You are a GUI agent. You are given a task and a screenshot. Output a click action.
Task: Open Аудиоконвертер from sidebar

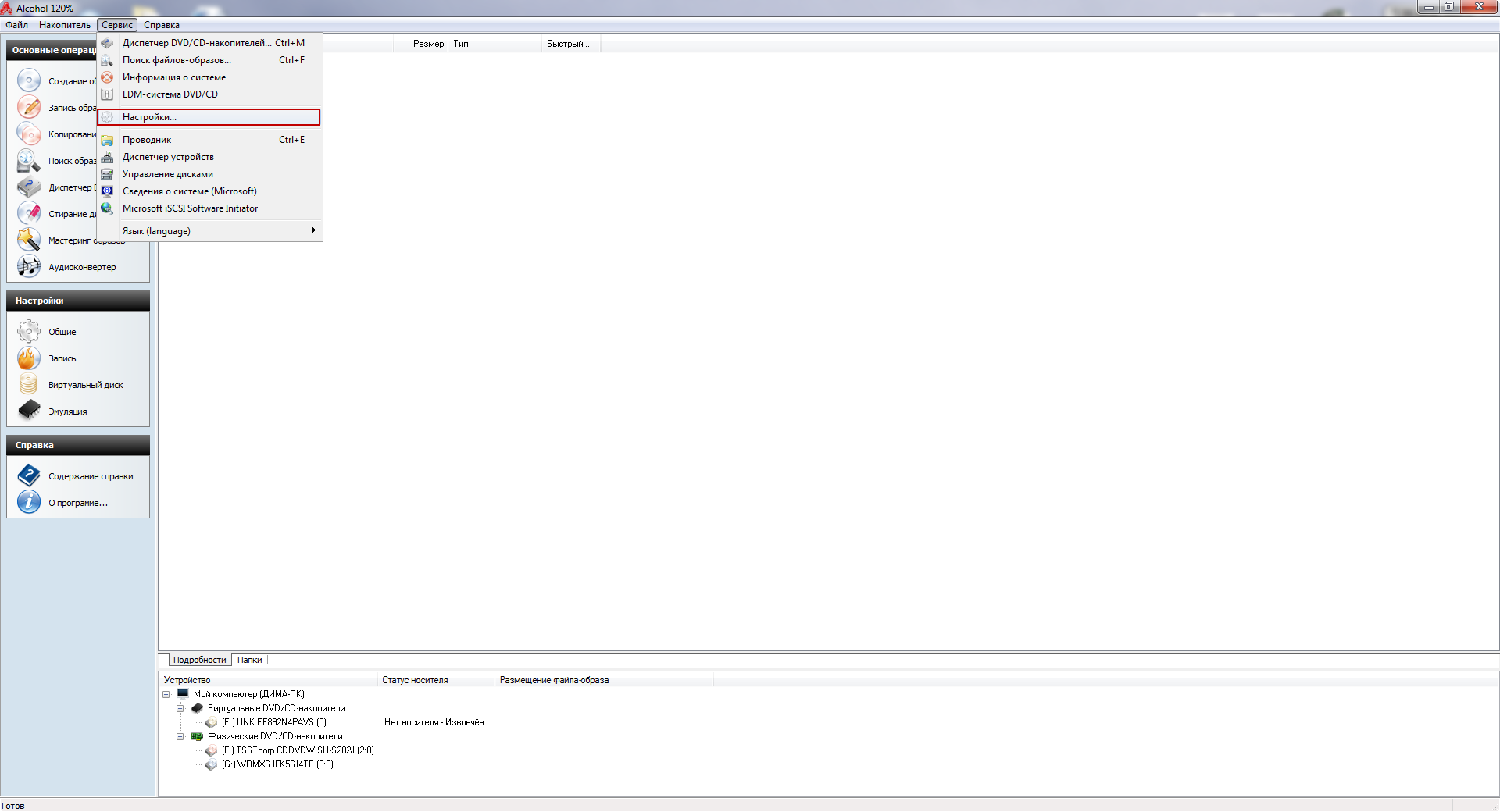tap(82, 267)
